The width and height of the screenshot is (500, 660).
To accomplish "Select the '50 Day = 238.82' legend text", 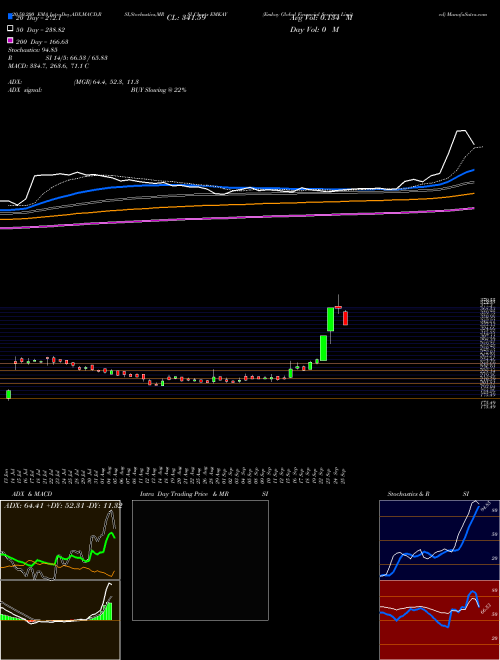I will coord(41,30).
